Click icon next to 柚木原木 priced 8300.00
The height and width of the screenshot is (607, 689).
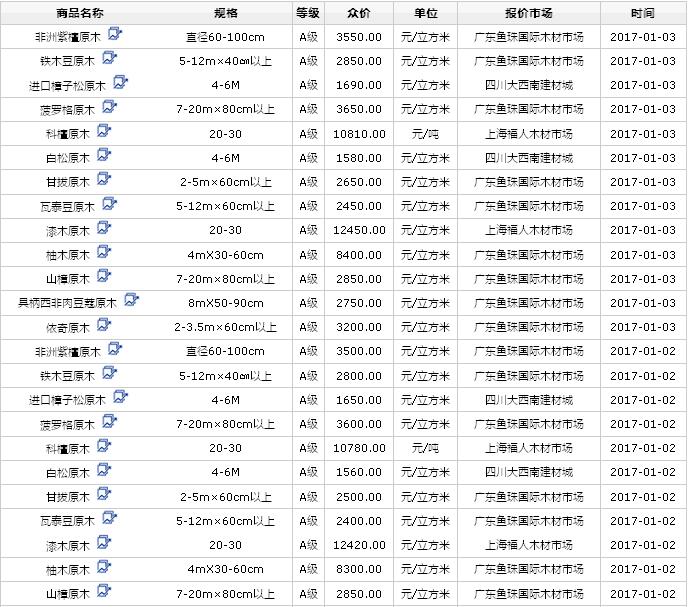click(x=104, y=567)
